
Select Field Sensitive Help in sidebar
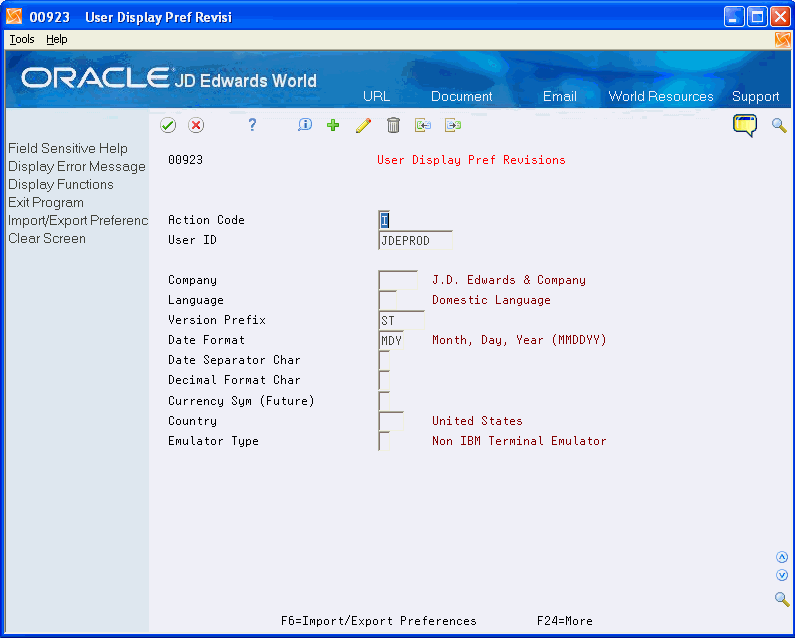click(x=68, y=149)
